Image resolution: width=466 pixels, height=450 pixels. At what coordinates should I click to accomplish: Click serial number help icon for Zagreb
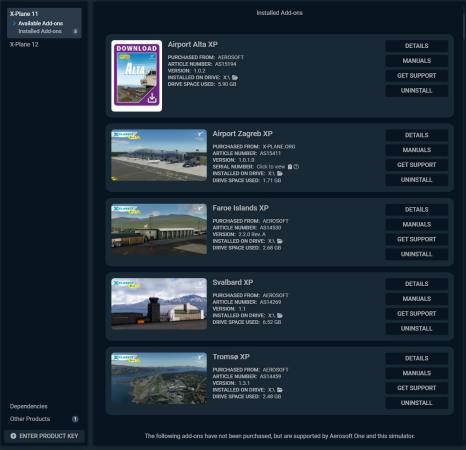coord(296,167)
